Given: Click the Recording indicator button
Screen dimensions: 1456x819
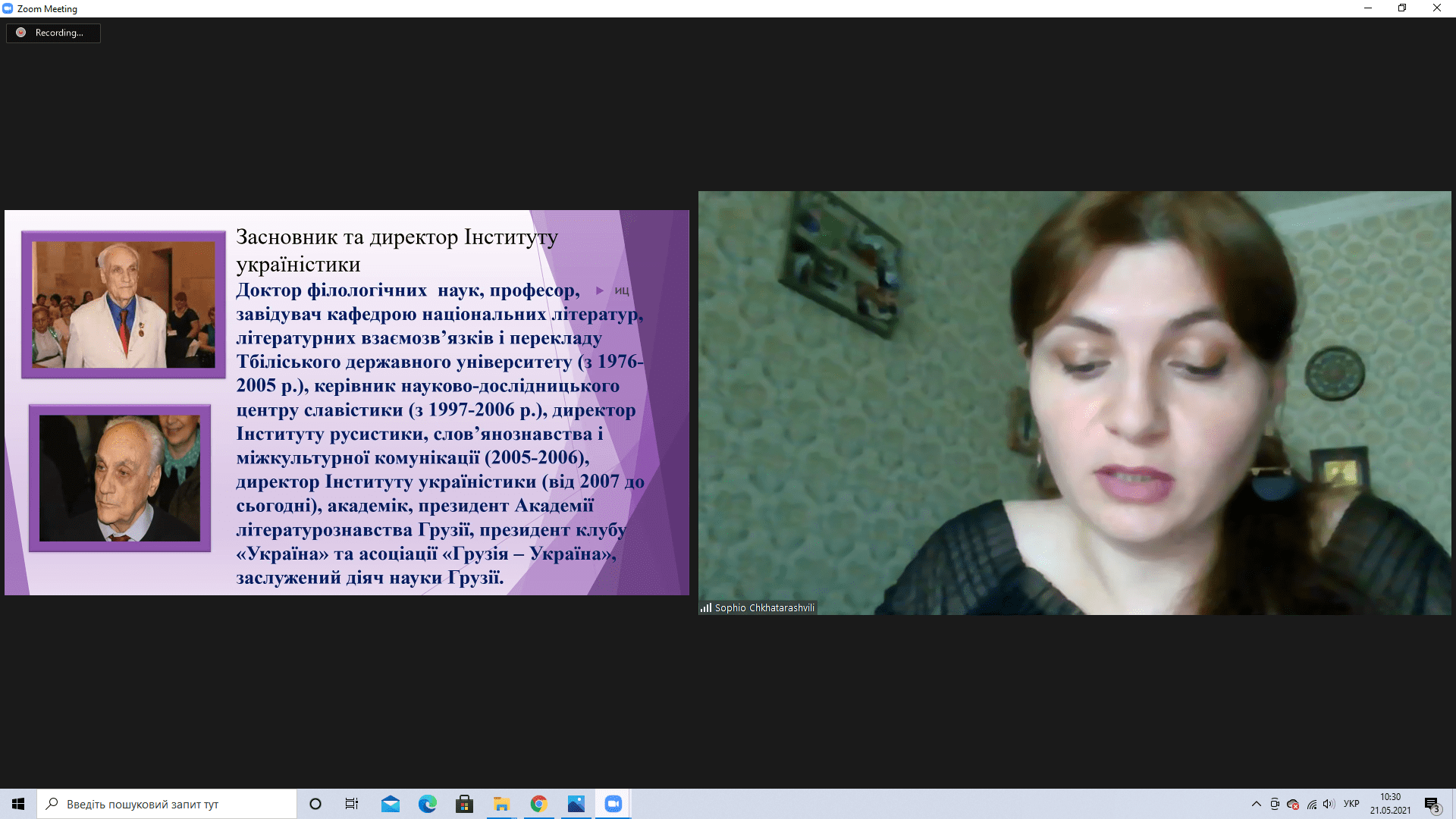Looking at the screenshot, I should tap(53, 33).
